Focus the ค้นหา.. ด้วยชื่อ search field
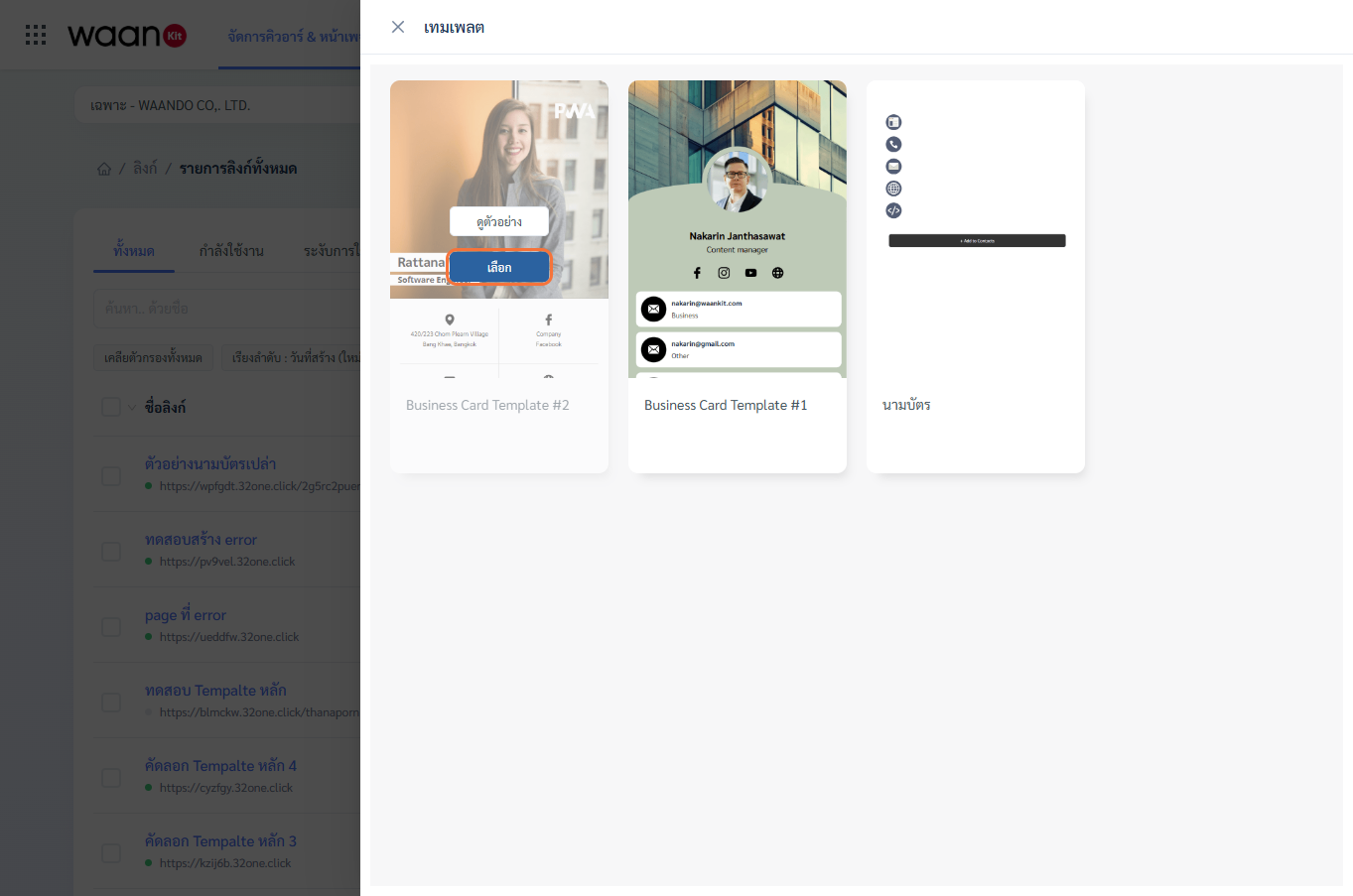The width and height of the screenshot is (1353, 896). point(227,309)
